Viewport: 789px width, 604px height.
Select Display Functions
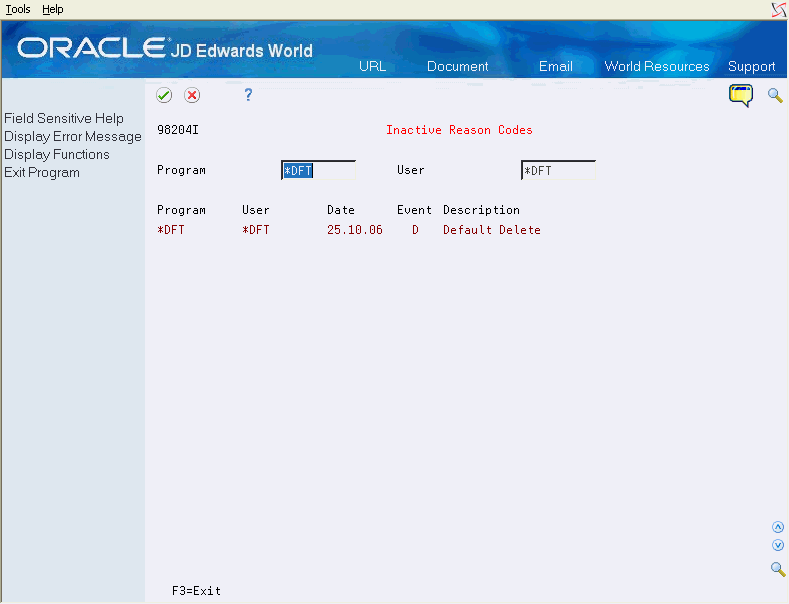click(x=57, y=155)
